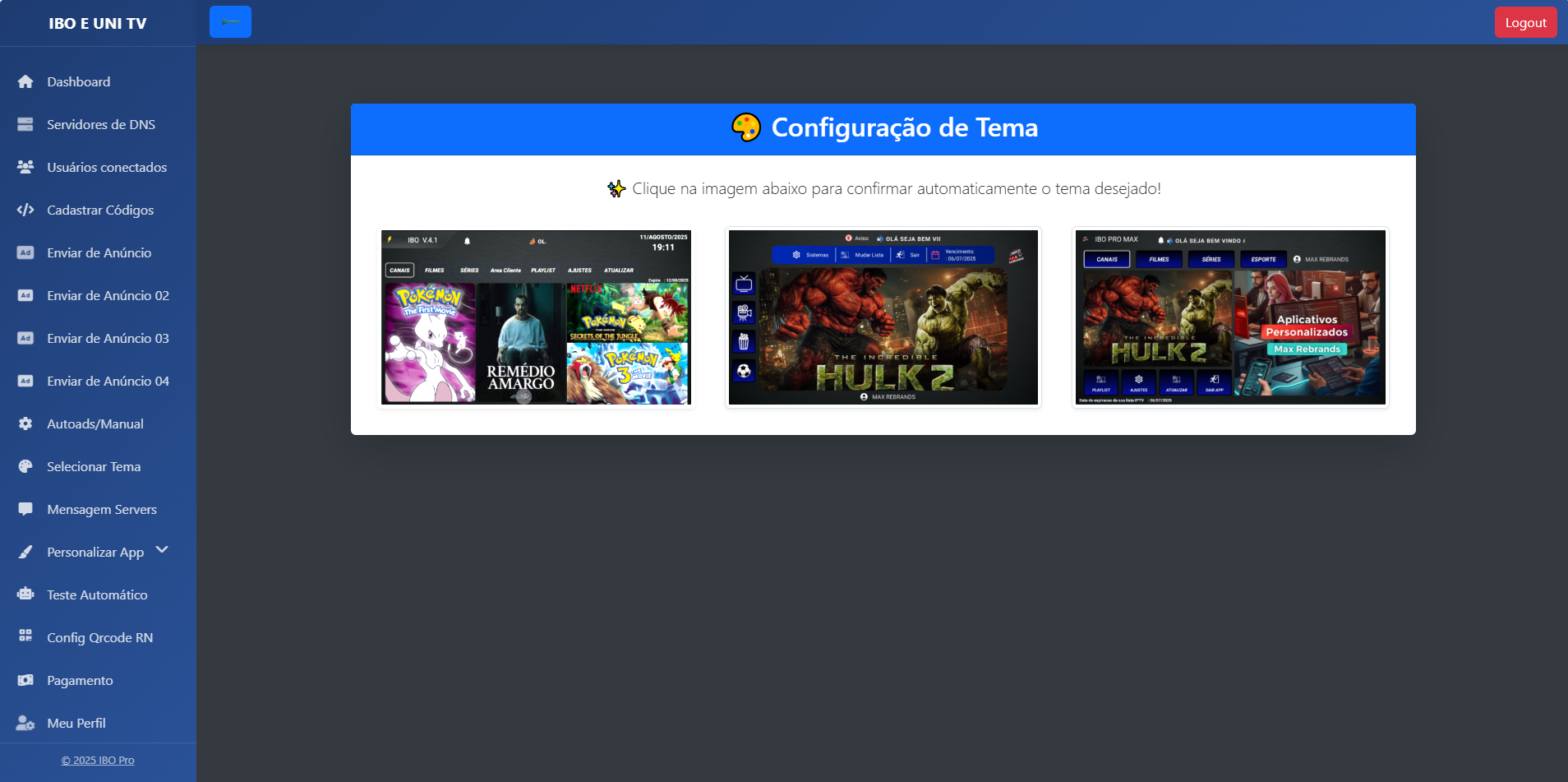
Task: Click the Dashboard home icon
Action: click(25, 81)
